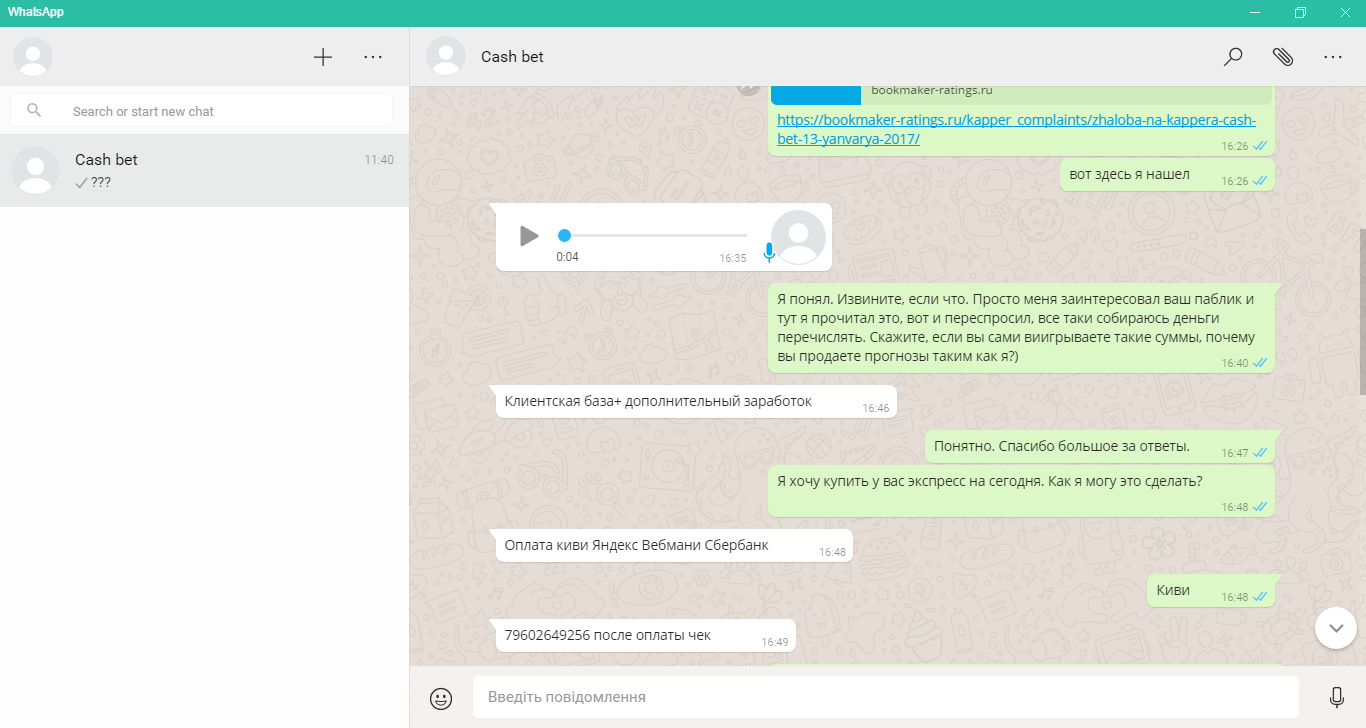
Task: Click the Cash bet name in chat header
Action: click(512, 57)
